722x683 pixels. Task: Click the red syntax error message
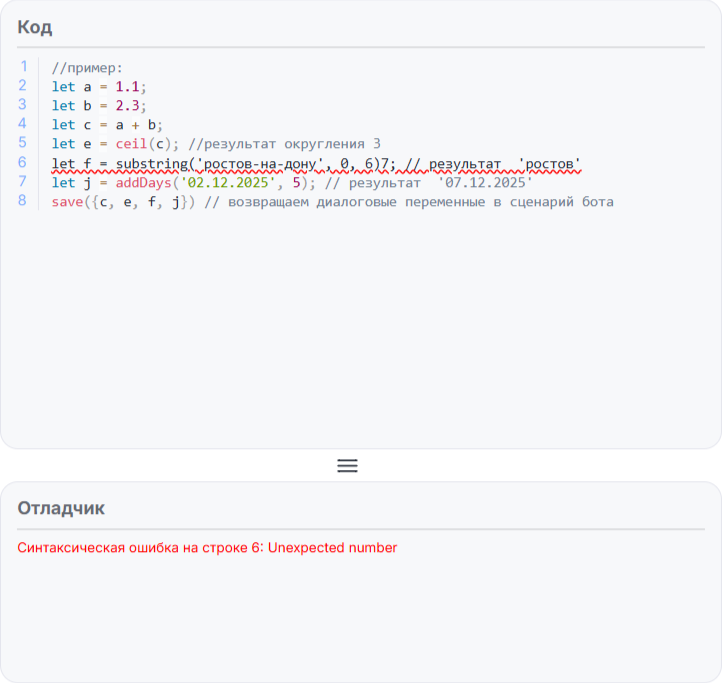(x=207, y=547)
